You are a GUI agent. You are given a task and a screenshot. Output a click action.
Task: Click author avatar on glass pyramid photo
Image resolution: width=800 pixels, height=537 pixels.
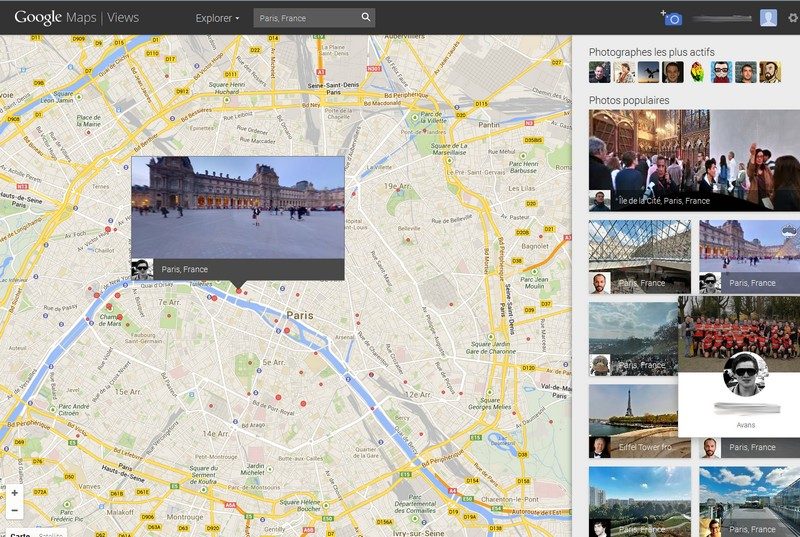(x=599, y=283)
